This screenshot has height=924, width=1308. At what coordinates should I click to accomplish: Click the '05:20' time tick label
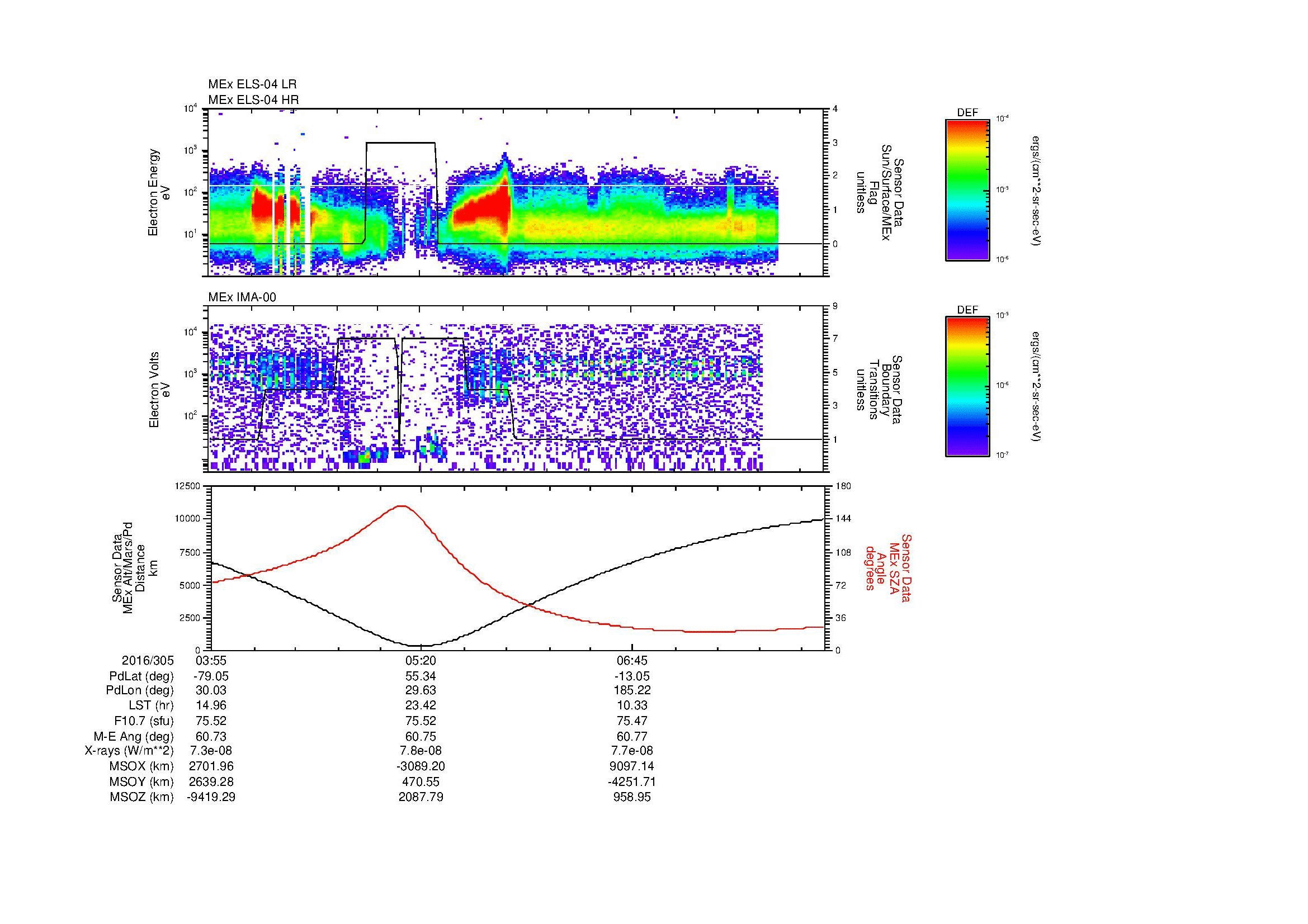421,661
